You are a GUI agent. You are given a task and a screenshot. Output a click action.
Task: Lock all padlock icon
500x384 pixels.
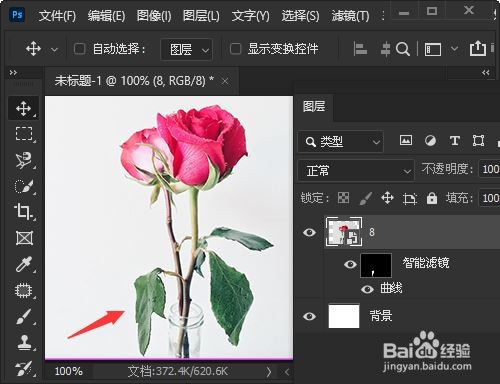coord(432,198)
